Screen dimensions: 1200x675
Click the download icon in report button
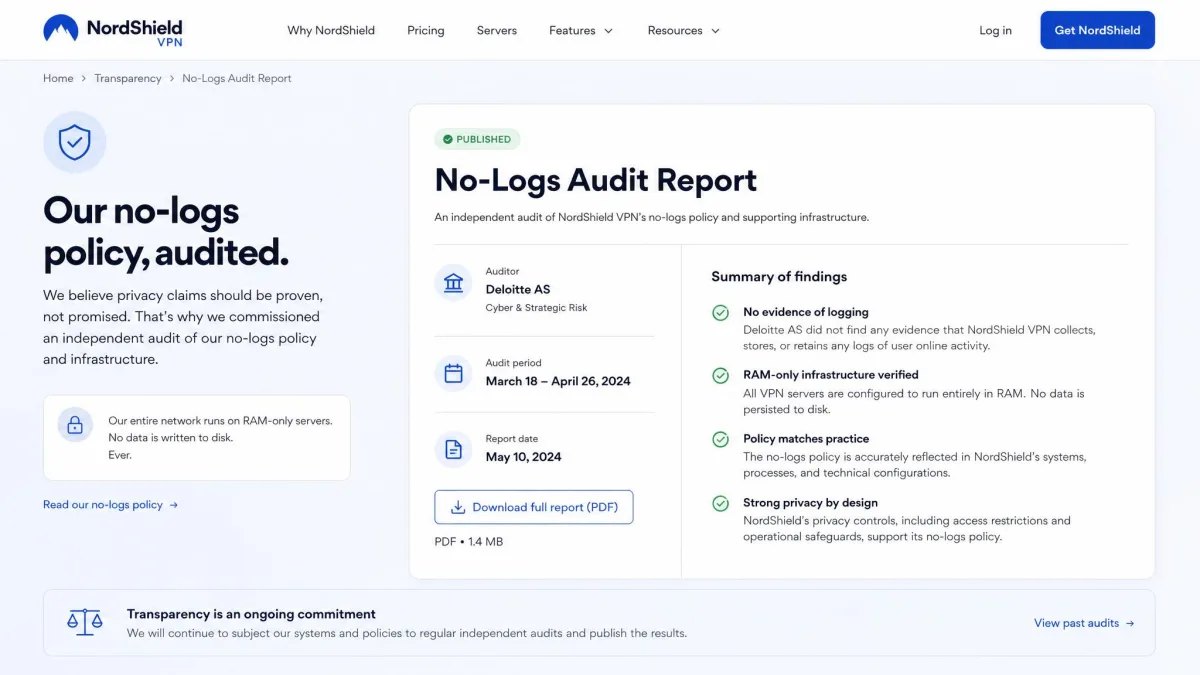coord(458,507)
